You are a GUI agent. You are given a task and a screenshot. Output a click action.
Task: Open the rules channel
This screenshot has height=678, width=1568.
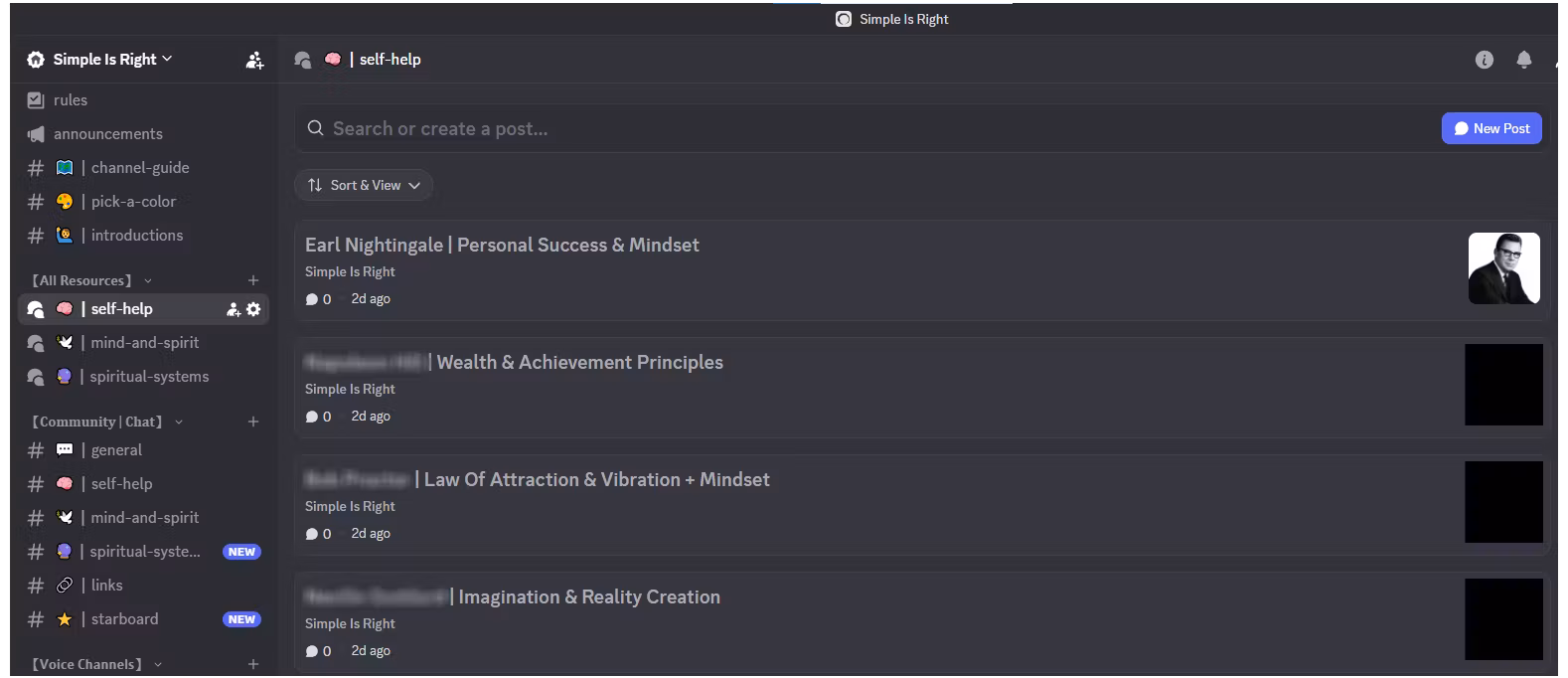(x=71, y=100)
